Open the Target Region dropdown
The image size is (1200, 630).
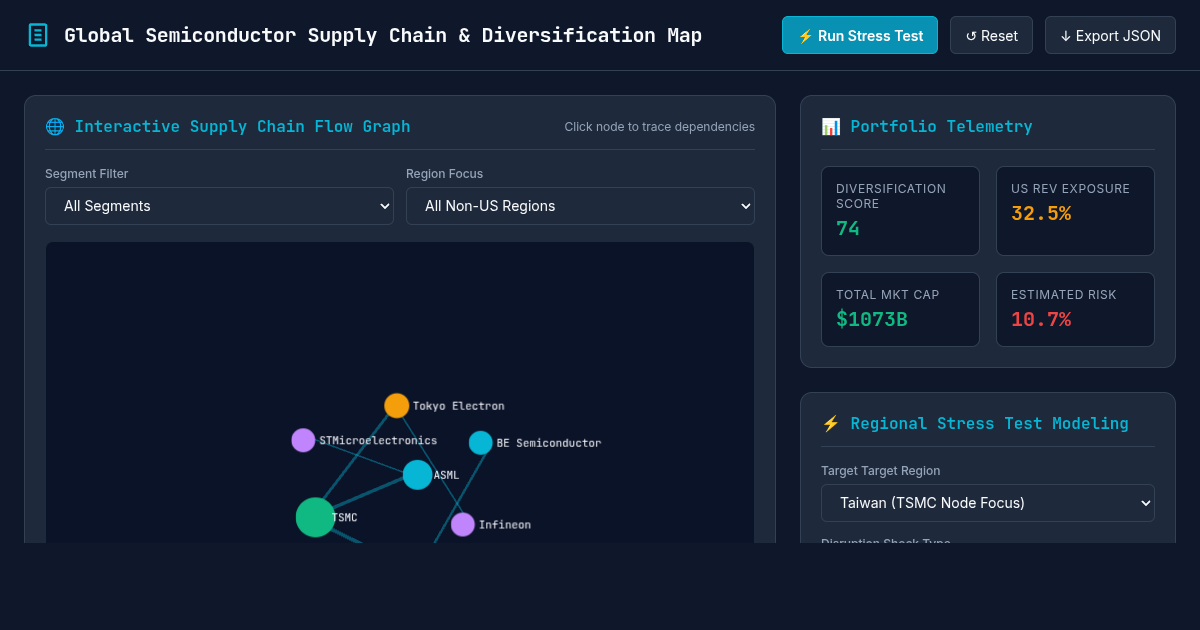tap(988, 503)
